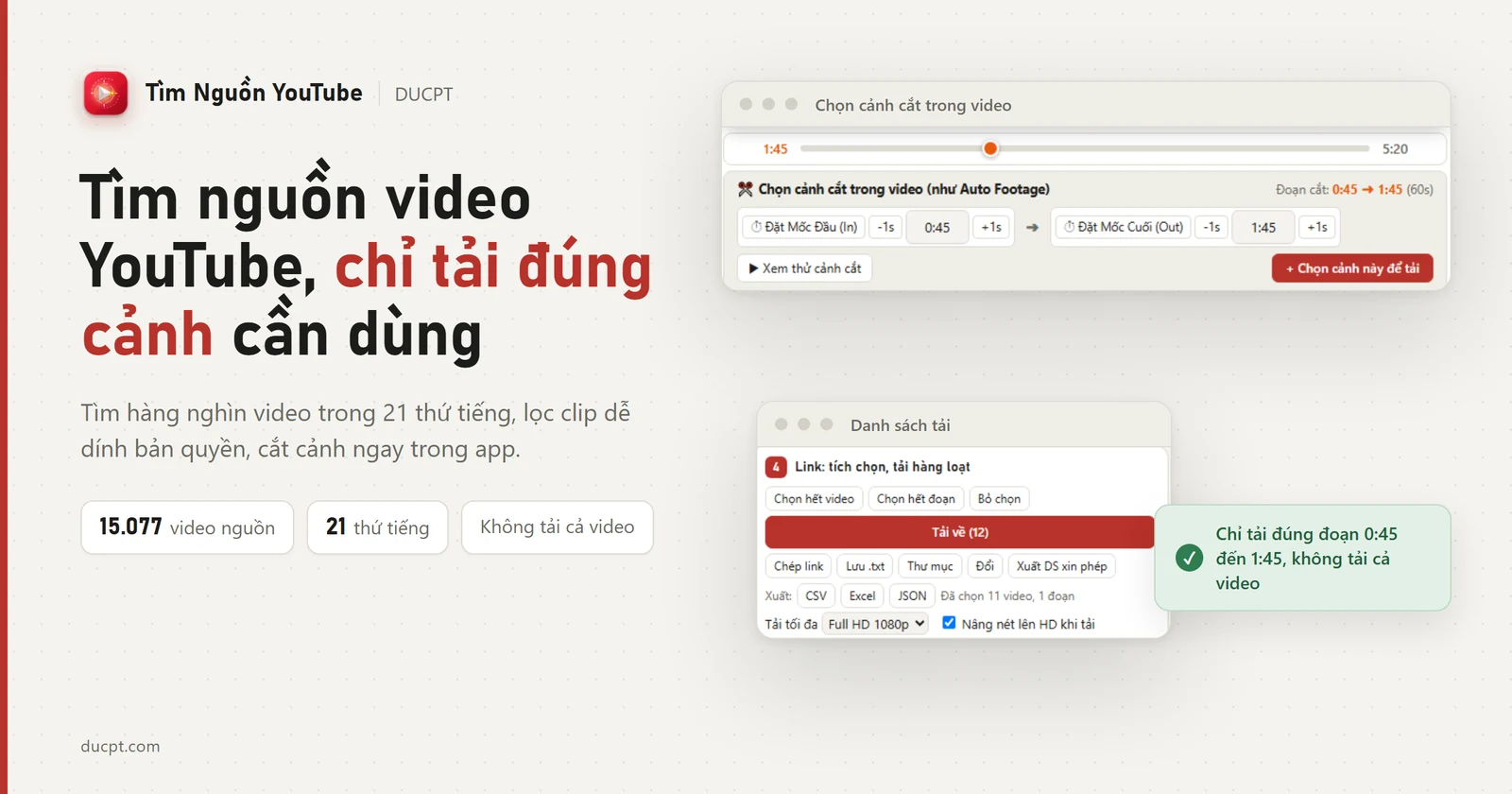This screenshot has height=794, width=1512.
Task: Copy links with Chép link
Action: pyautogui.click(x=799, y=566)
